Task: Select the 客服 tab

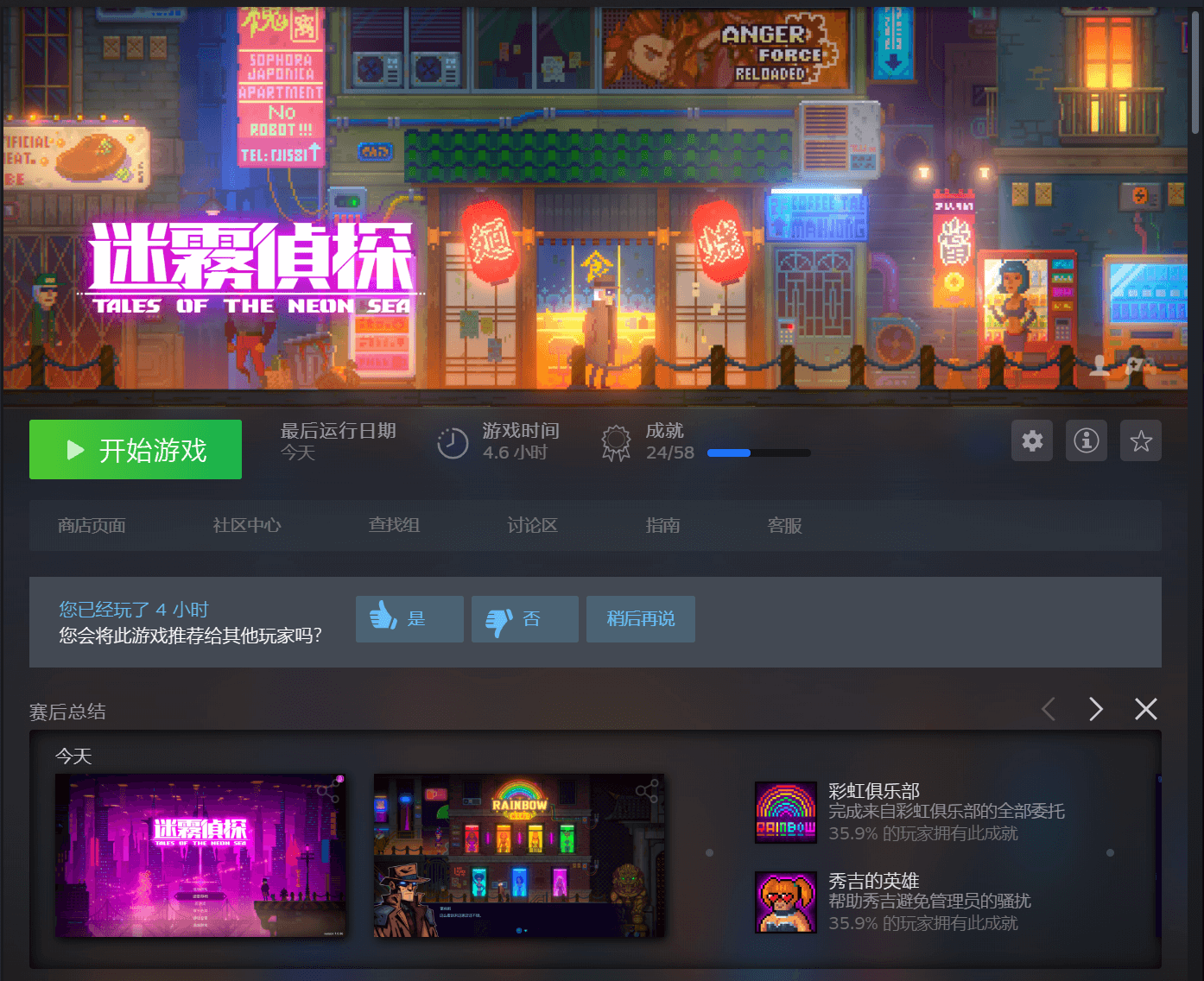Action: 784,525
